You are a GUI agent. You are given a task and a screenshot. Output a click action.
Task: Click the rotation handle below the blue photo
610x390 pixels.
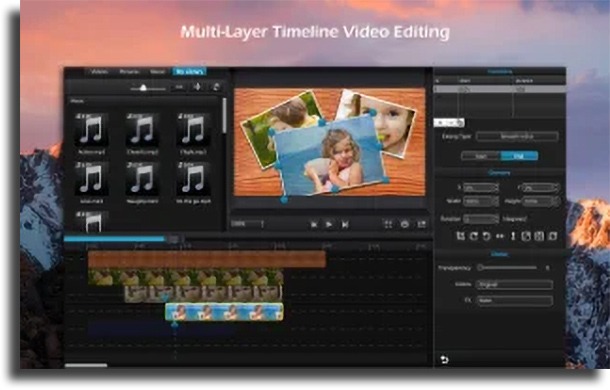[284, 200]
